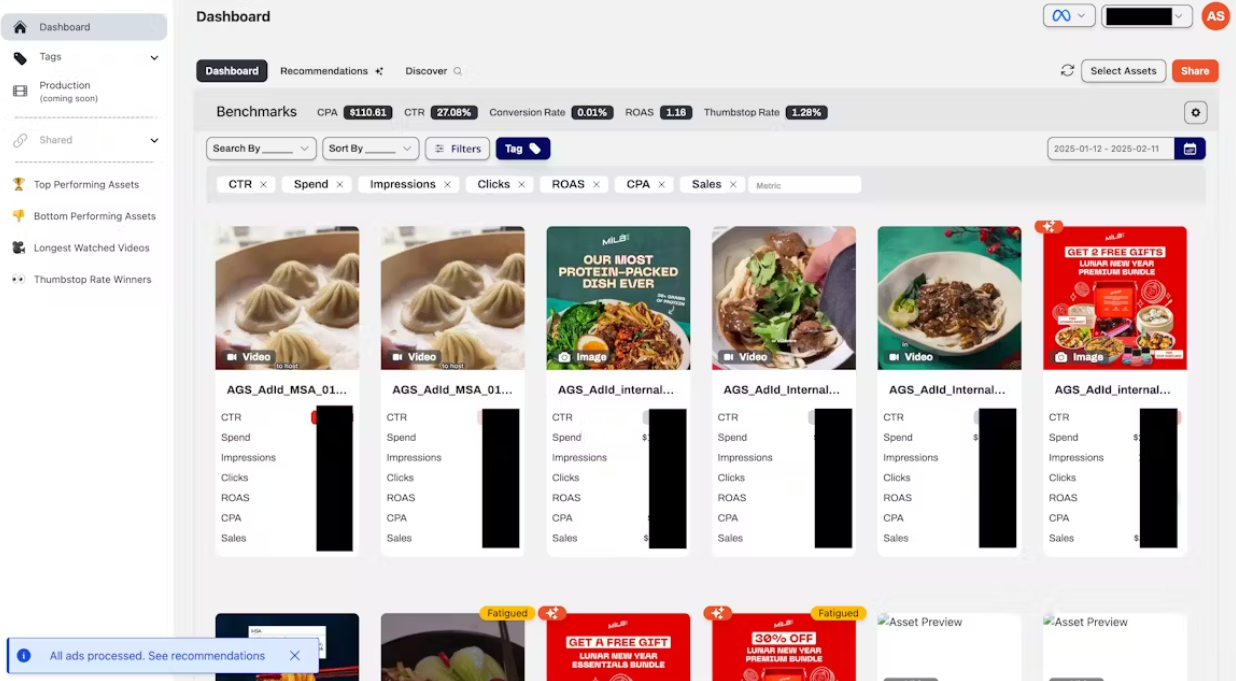Dismiss the All ads processed notification
The width and height of the screenshot is (1236, 681).
[x=295, y=656]
